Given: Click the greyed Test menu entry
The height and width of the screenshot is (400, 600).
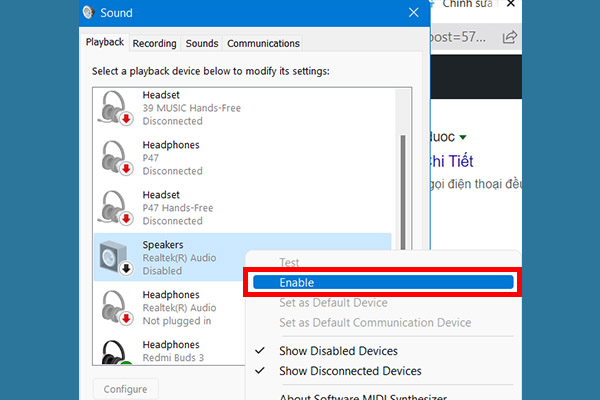Looking at the screenshot, I should (289, 263).
